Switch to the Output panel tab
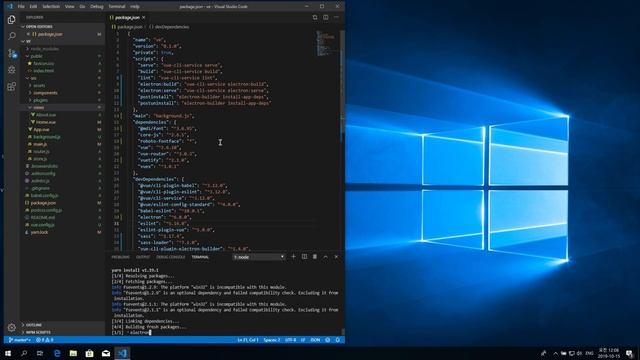The height and width of the screenshot is (360, 640). pyautogui.click(x=143, y=257)
